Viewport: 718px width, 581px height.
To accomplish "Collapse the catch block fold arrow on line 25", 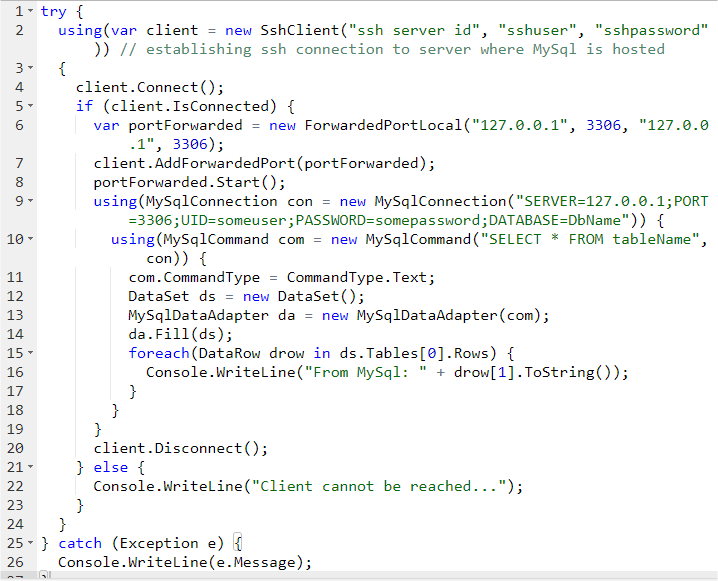I will point(31,543).
